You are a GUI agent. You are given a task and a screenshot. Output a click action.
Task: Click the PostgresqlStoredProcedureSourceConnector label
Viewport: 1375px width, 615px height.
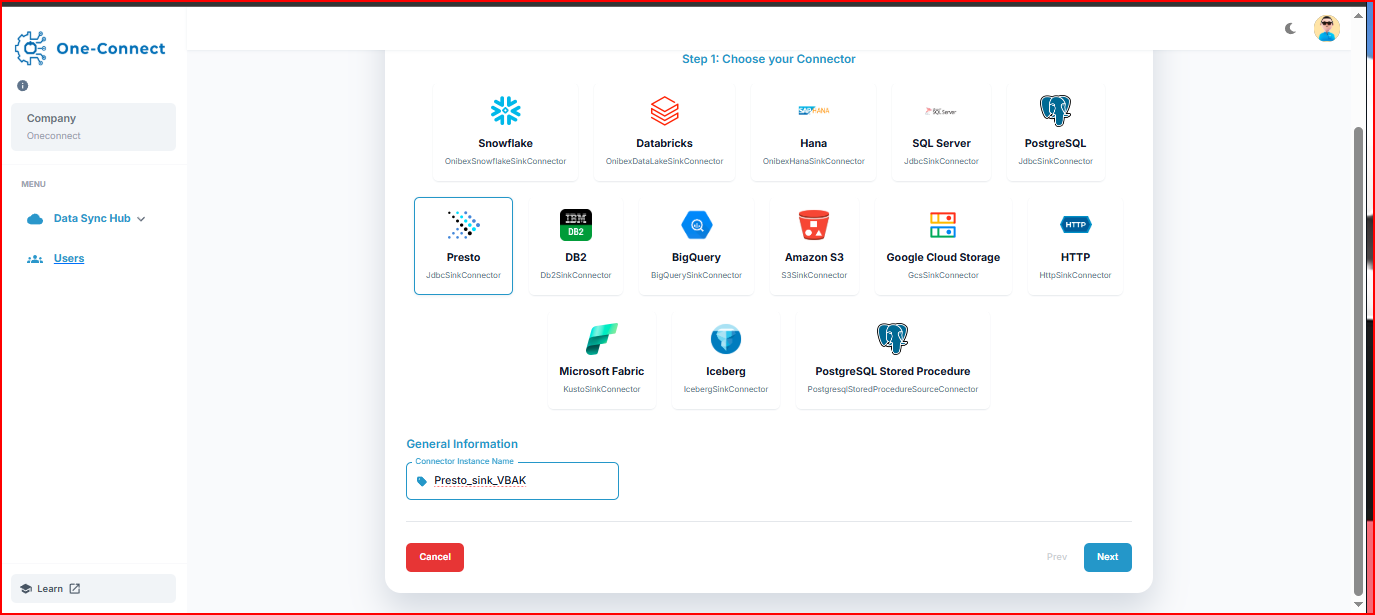click(x=892, y=389)
